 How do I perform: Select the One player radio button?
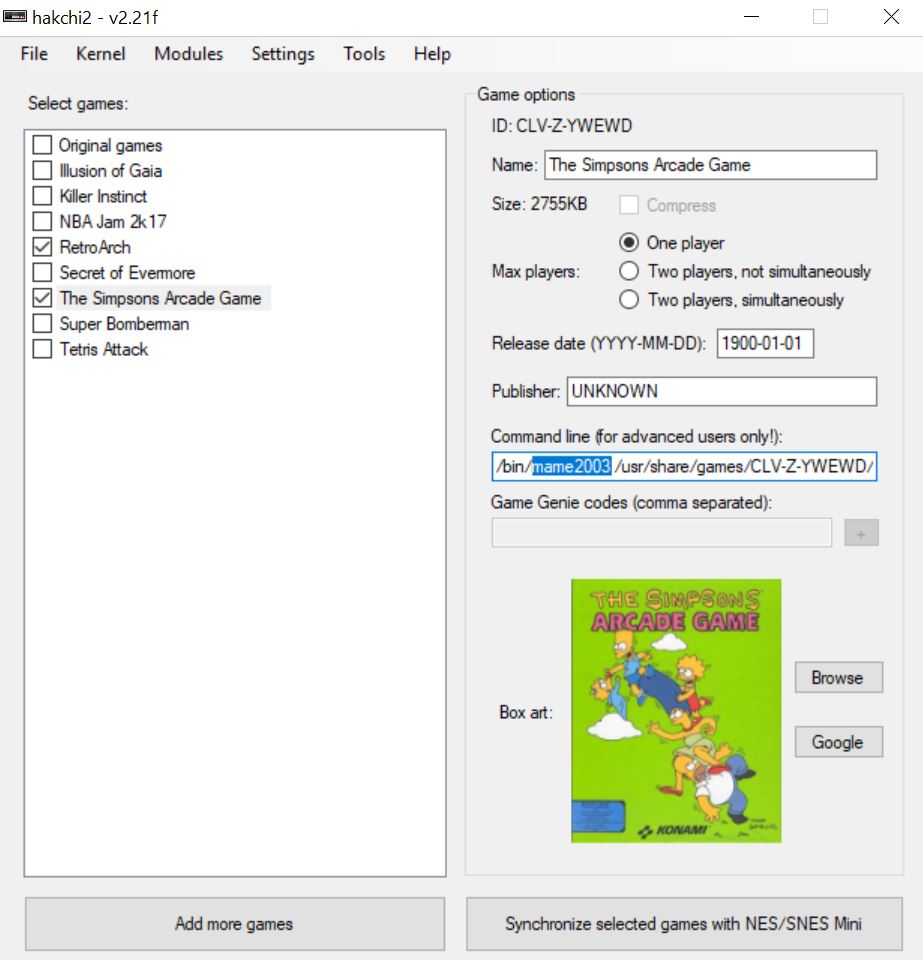pos(629,242)
